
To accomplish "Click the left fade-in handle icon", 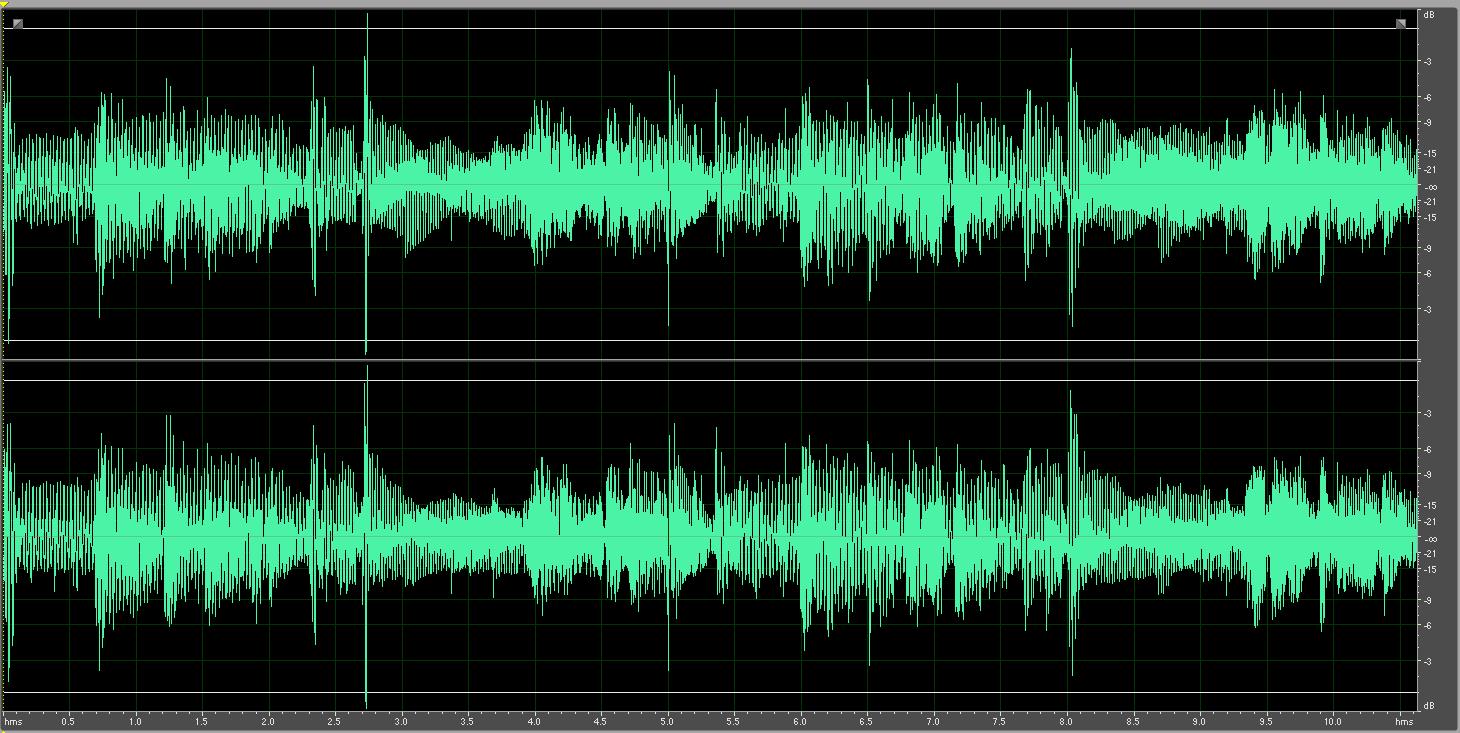I will pyautogui.click(x=17, y=24).
